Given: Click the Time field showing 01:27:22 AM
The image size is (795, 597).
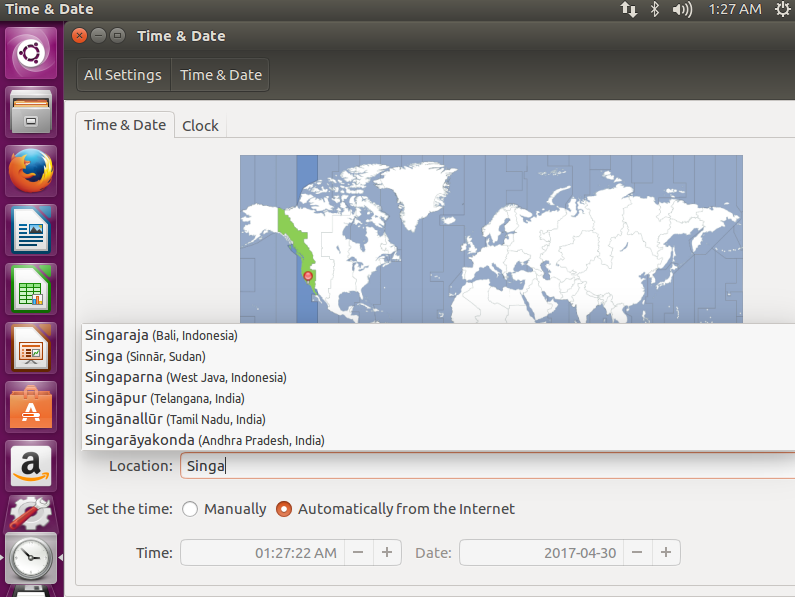Looking at the screenshot, I should coord(263,552).
